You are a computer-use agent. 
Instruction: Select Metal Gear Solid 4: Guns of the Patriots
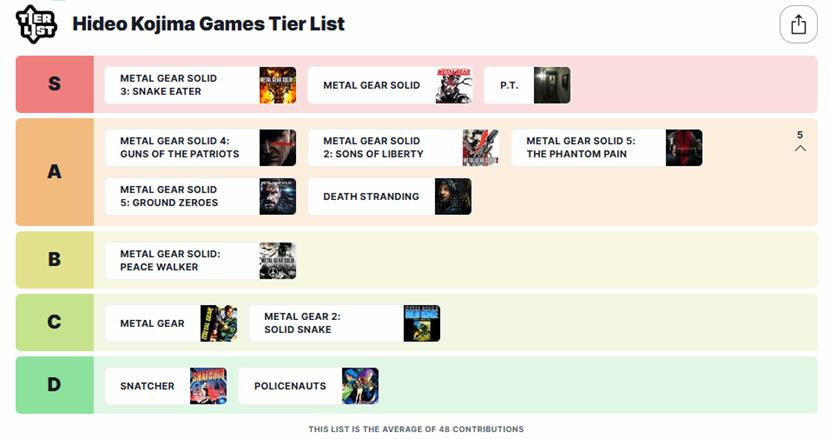201,148
